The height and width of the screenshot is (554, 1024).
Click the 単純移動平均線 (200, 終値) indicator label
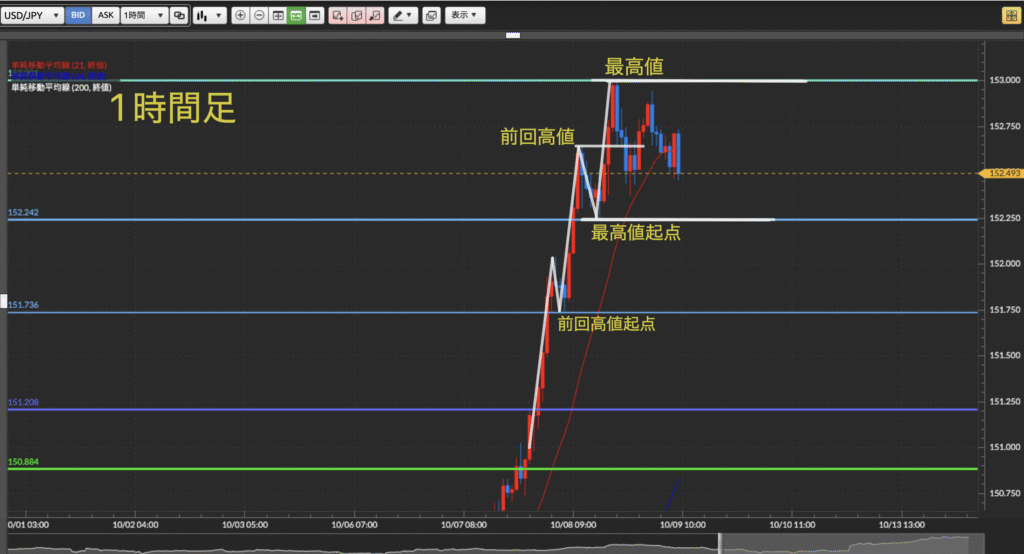(x=60, y=88)
